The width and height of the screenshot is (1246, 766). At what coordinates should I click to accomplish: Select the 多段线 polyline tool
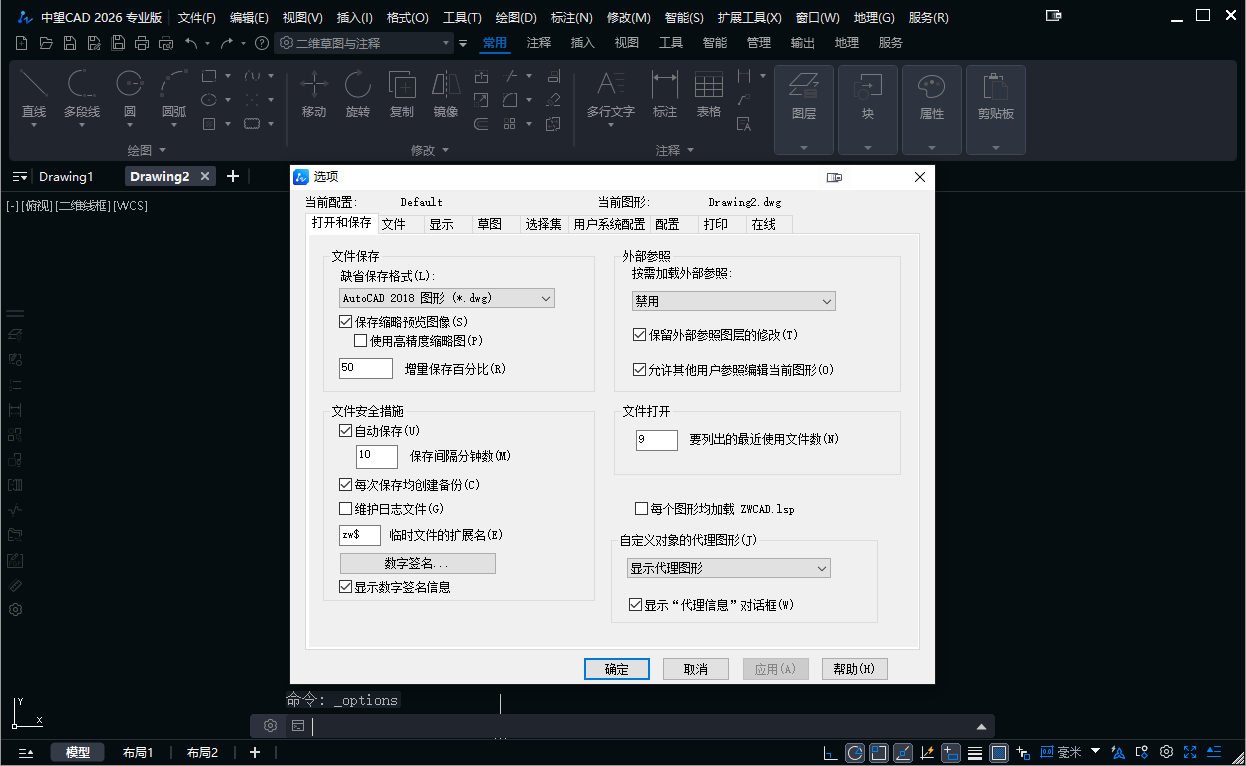(82, 95)
